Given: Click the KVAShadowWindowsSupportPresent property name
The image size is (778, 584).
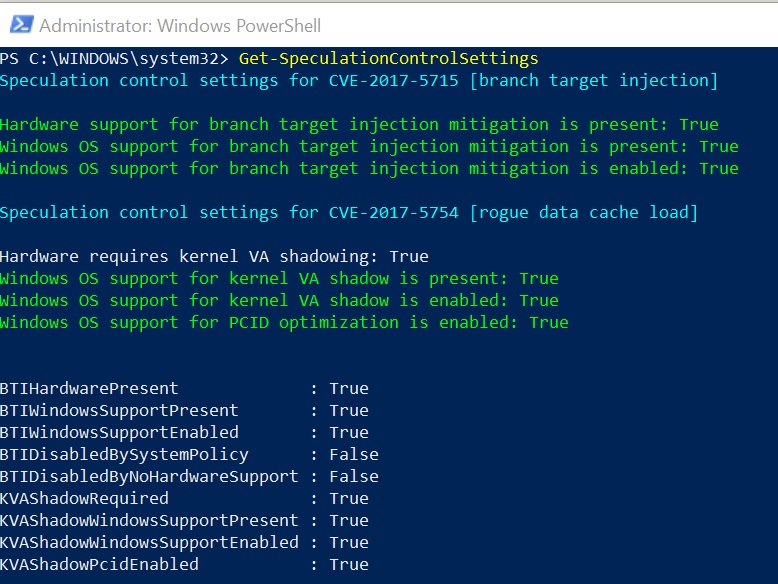Looking at the screenshot, I should click(x=149, y=520).
